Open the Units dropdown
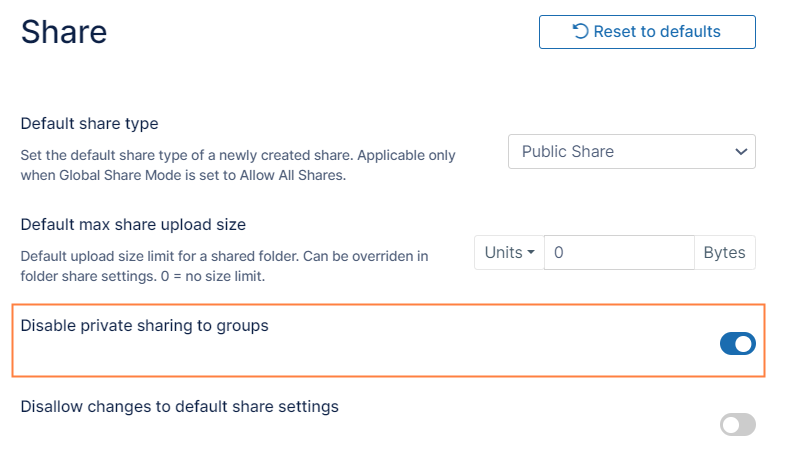The height and width of the screenshot is (464, 793). (x=509, y=253)
